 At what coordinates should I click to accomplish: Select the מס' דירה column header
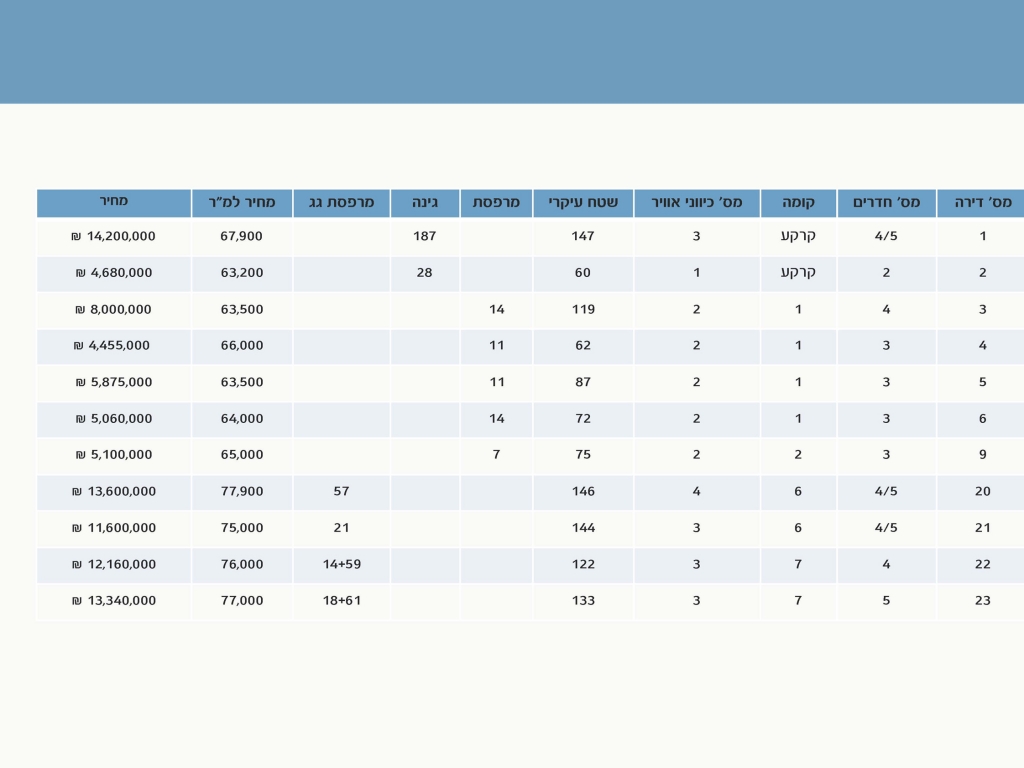[982, 203]
